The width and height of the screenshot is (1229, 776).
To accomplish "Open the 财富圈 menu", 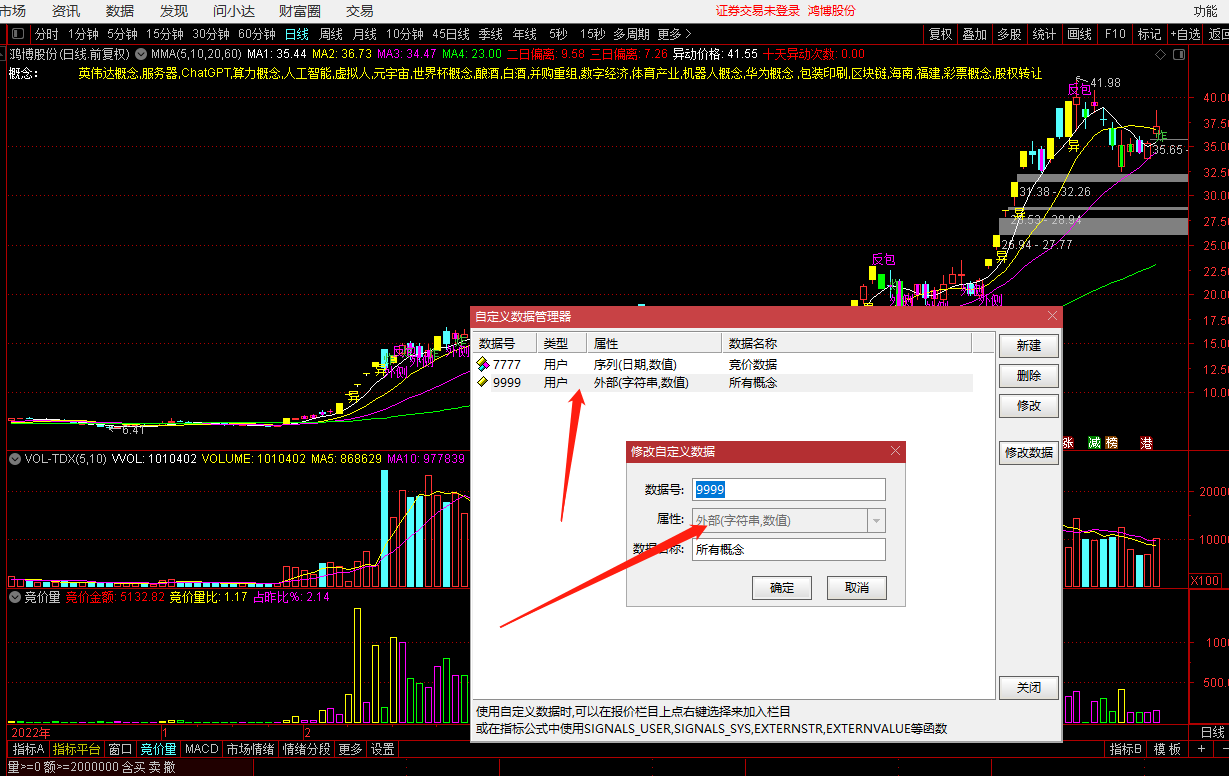I will [300, 11].
